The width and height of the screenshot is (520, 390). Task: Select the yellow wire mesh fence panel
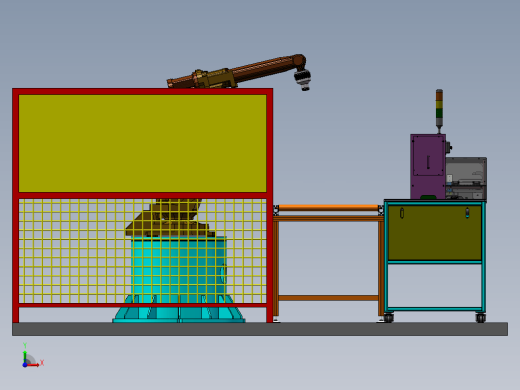tap(143, 251)
